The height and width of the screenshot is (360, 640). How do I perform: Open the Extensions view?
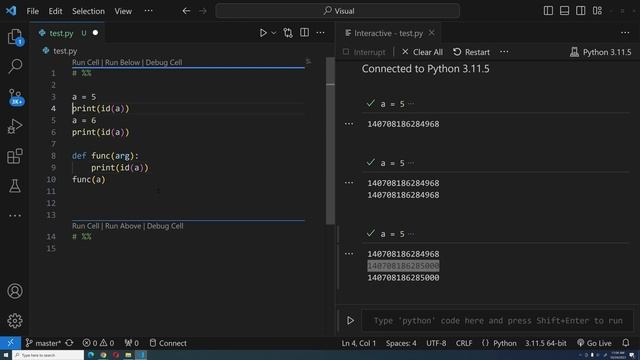[15, 156]
